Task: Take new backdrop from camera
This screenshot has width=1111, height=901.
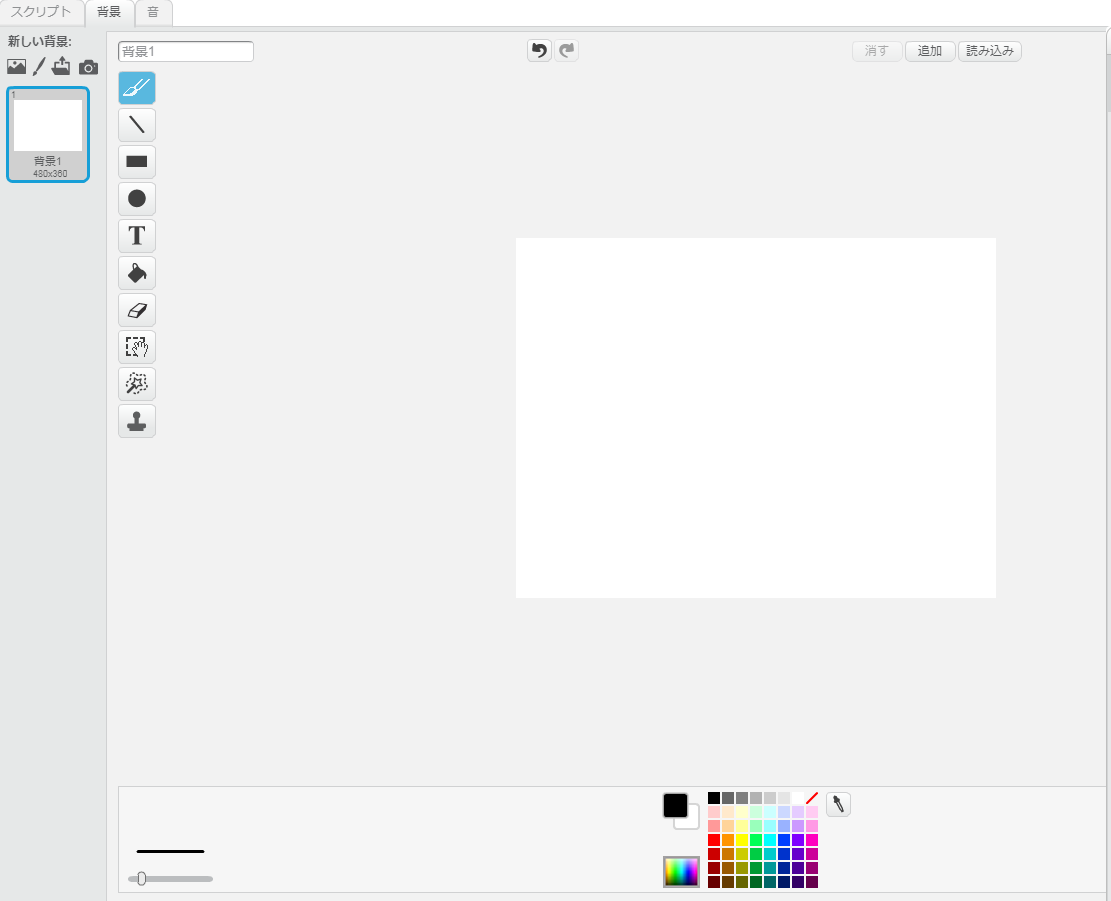Action: 89,67
